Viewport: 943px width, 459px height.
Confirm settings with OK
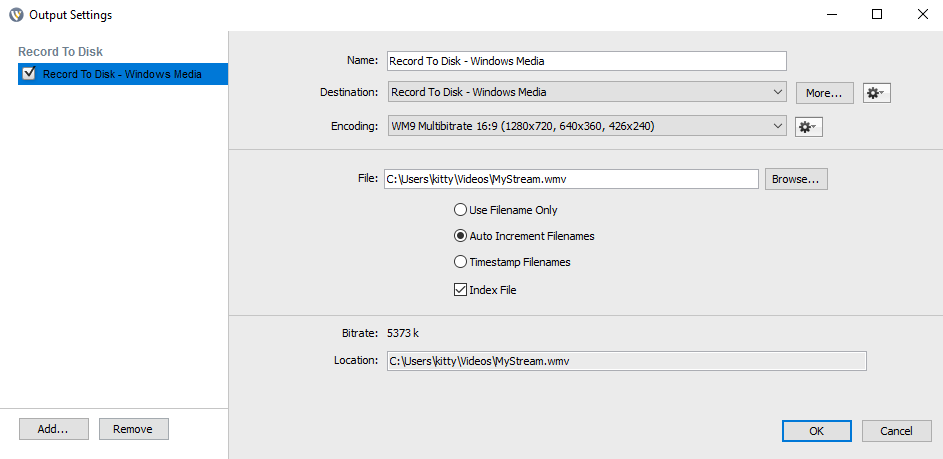tap(817, 431)
